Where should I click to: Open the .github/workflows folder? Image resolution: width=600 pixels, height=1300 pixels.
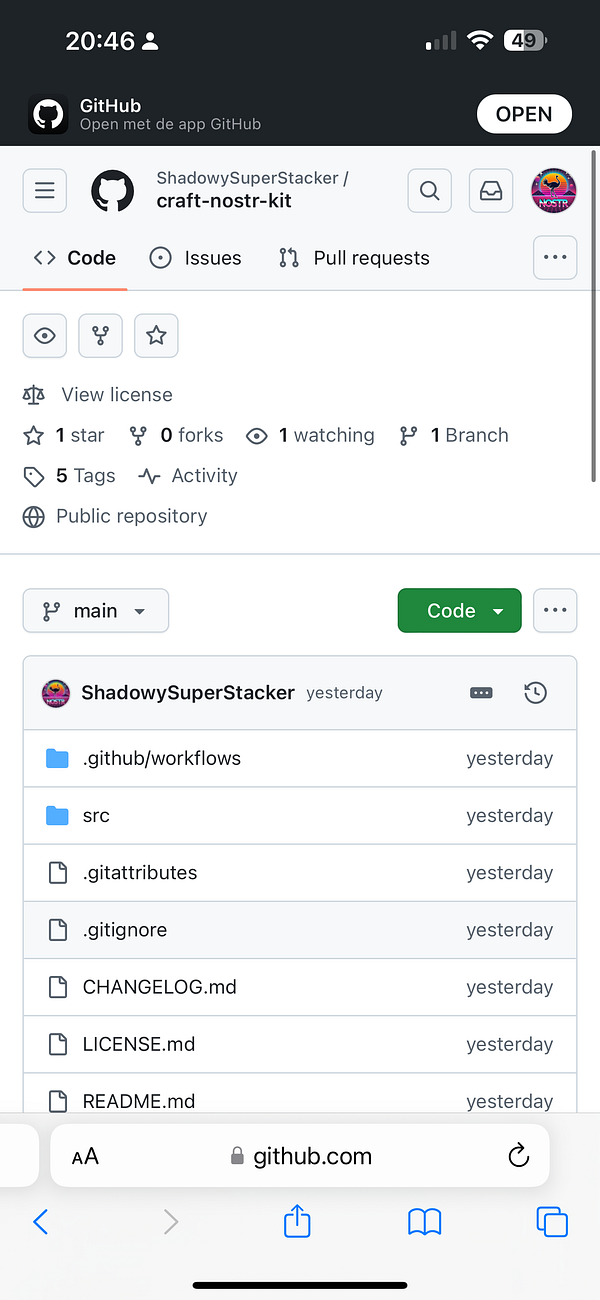pos(162,758)
